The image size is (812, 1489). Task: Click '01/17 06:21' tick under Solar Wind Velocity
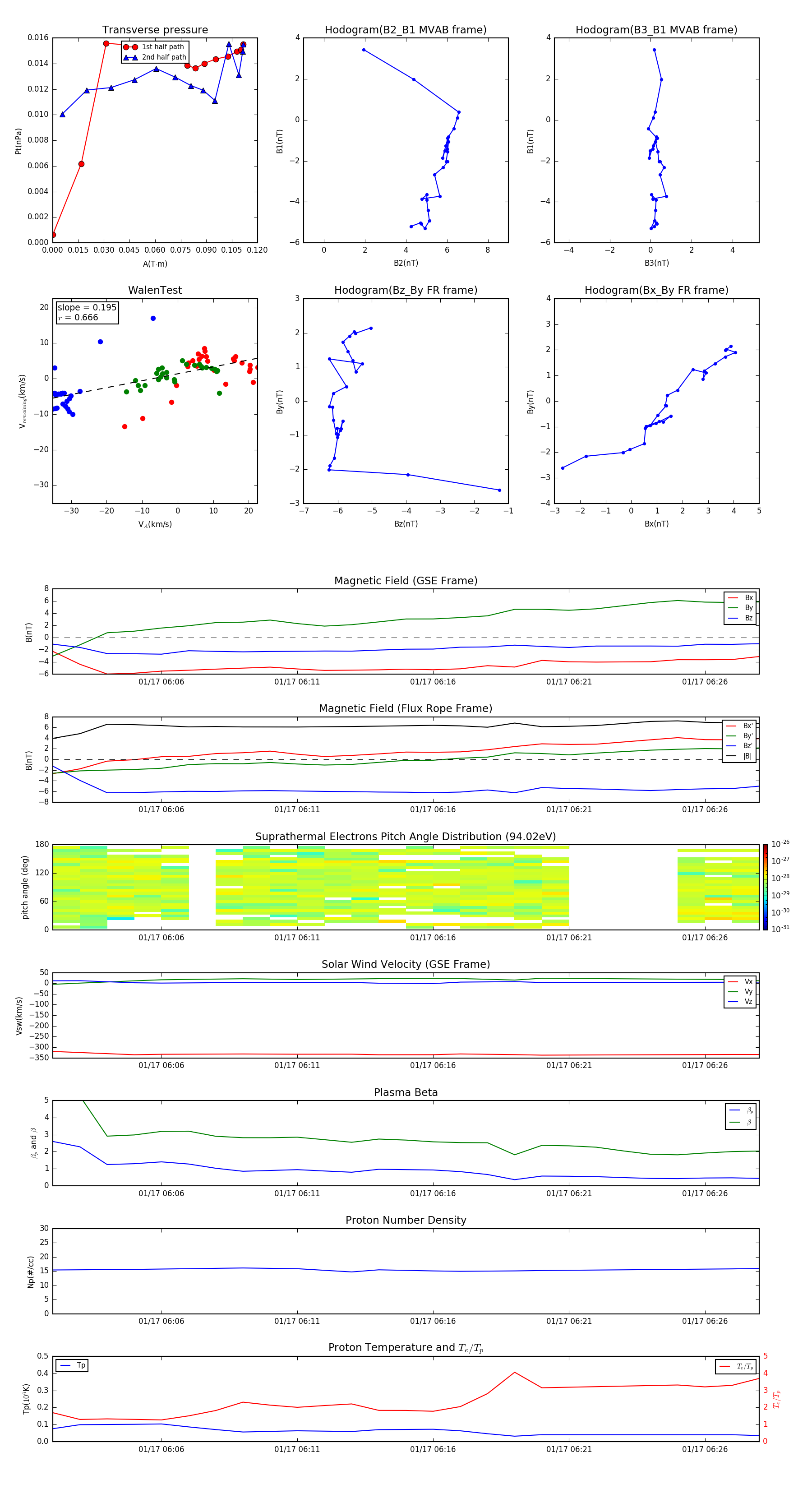(x=569, y=1065)
